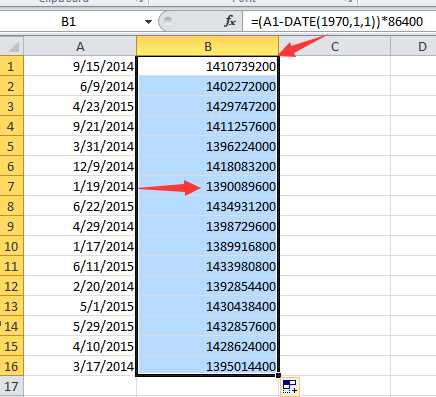Screen dimensions: 436x397
Task: Click cell with date 1/17/2014
Action: click(80, 246)
